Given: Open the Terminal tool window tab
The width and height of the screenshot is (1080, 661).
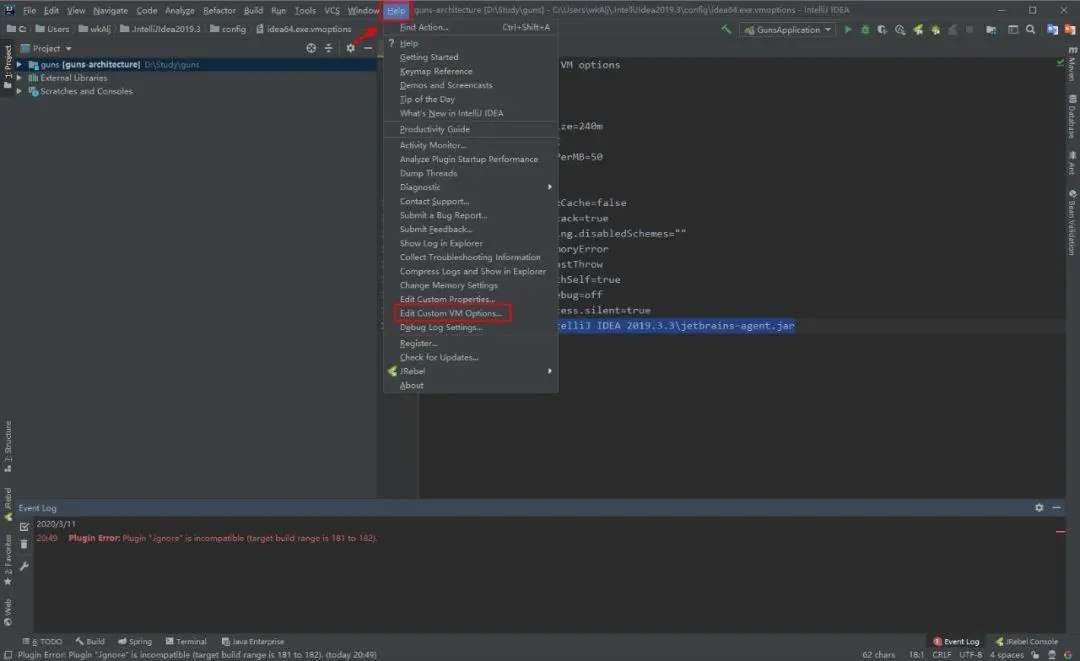Looking at the screenshot, I should tap(186, 641).
